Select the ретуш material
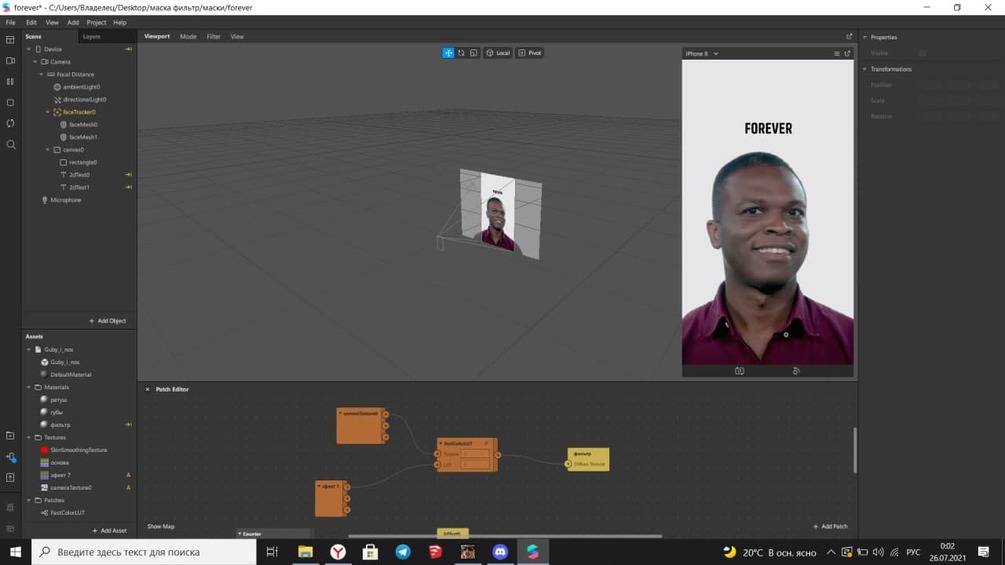Image resolution: width=1005 pixels, height=565 pixels. coord(58,400)
